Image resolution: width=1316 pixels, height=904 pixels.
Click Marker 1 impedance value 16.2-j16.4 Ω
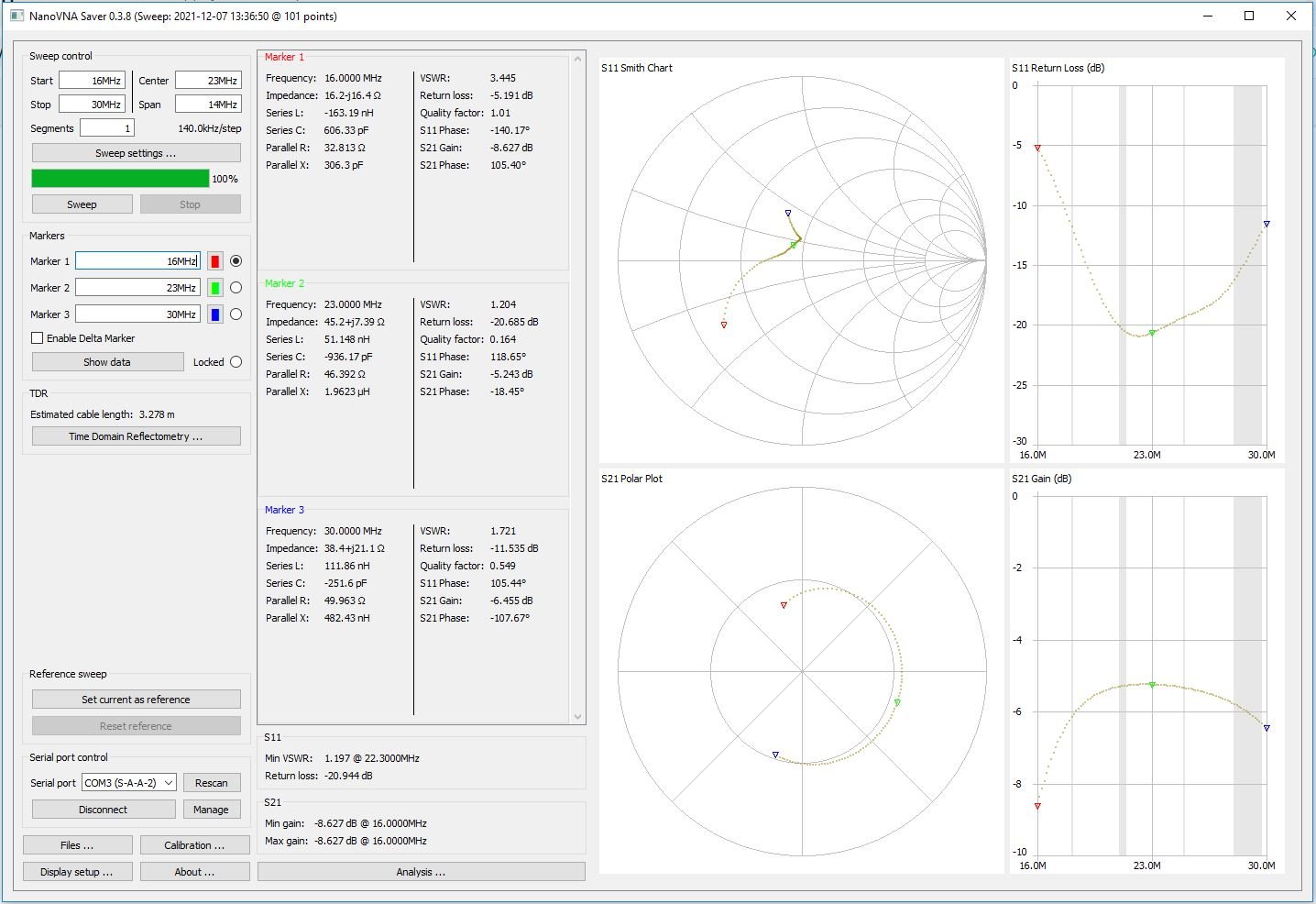click(353, 95)
